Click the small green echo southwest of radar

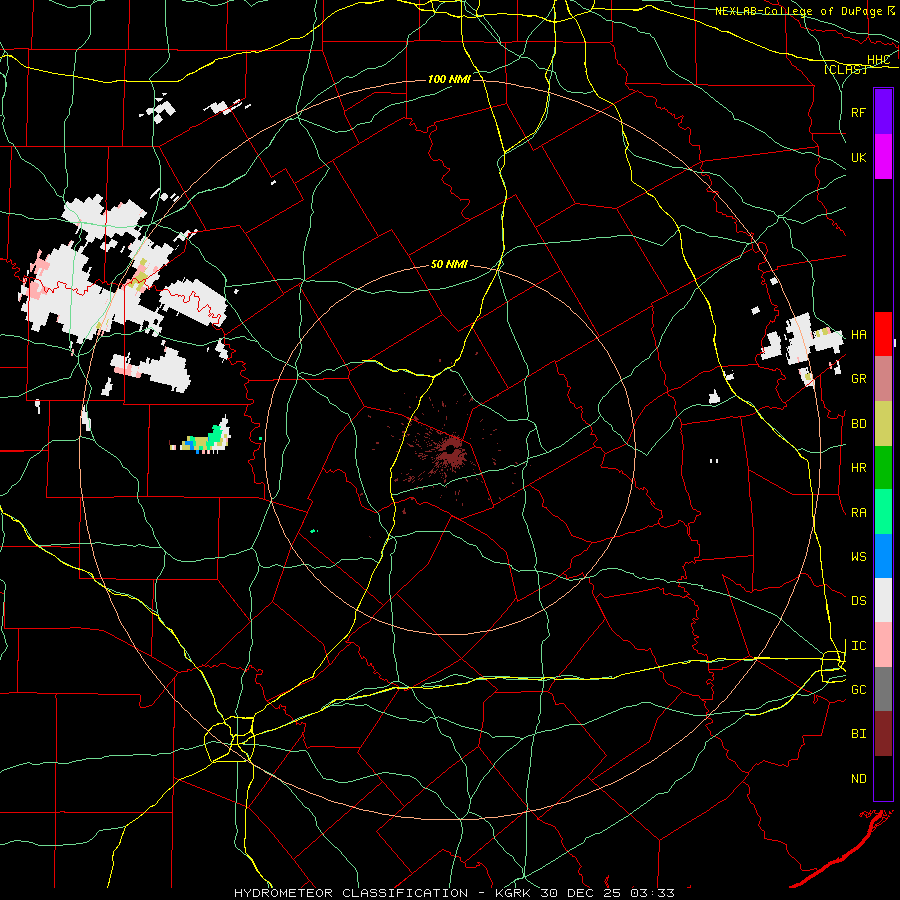313,531
